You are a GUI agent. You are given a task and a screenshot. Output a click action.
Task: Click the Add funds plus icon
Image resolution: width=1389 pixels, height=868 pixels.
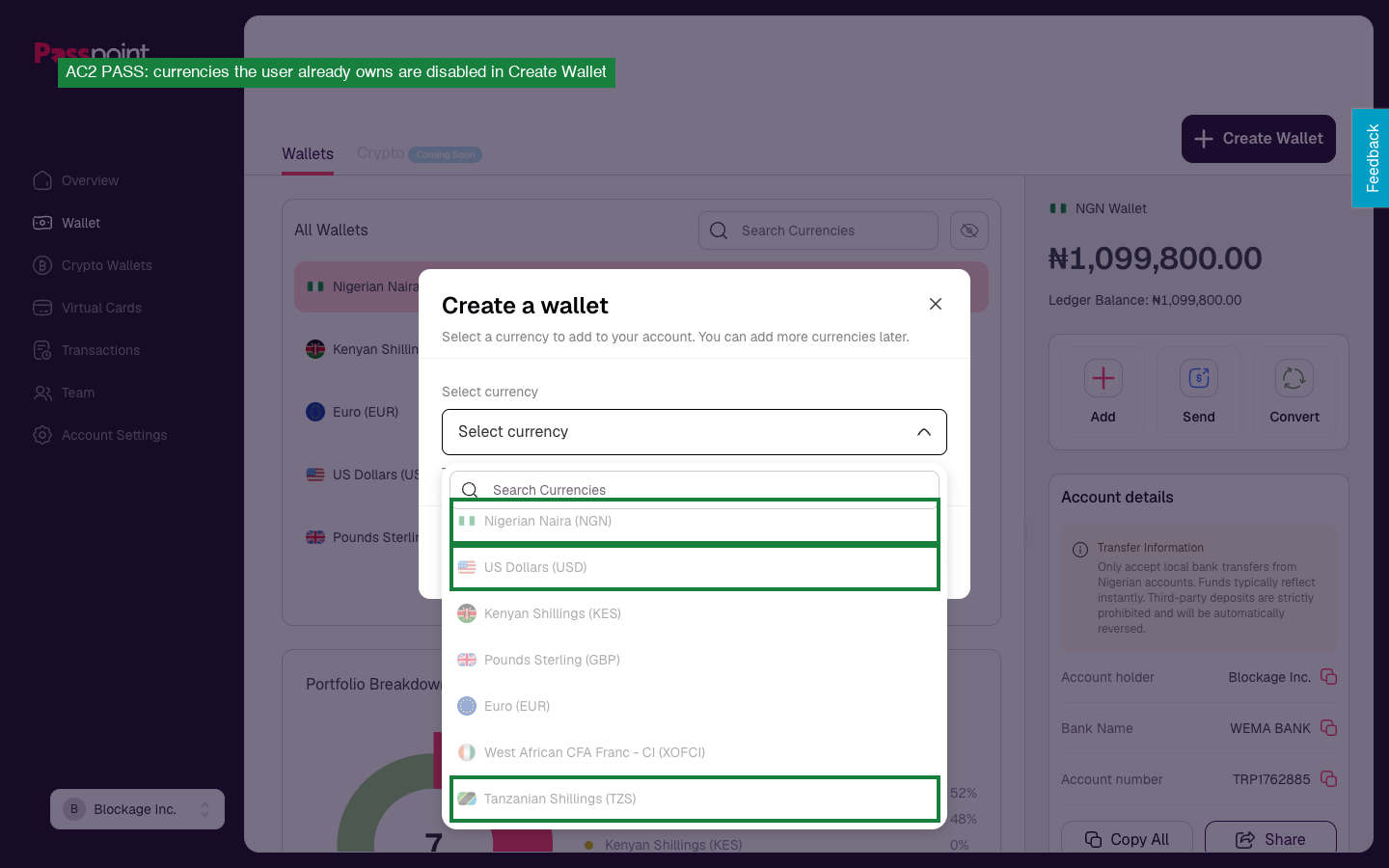pyautogui.click(x=1103, y=378)
